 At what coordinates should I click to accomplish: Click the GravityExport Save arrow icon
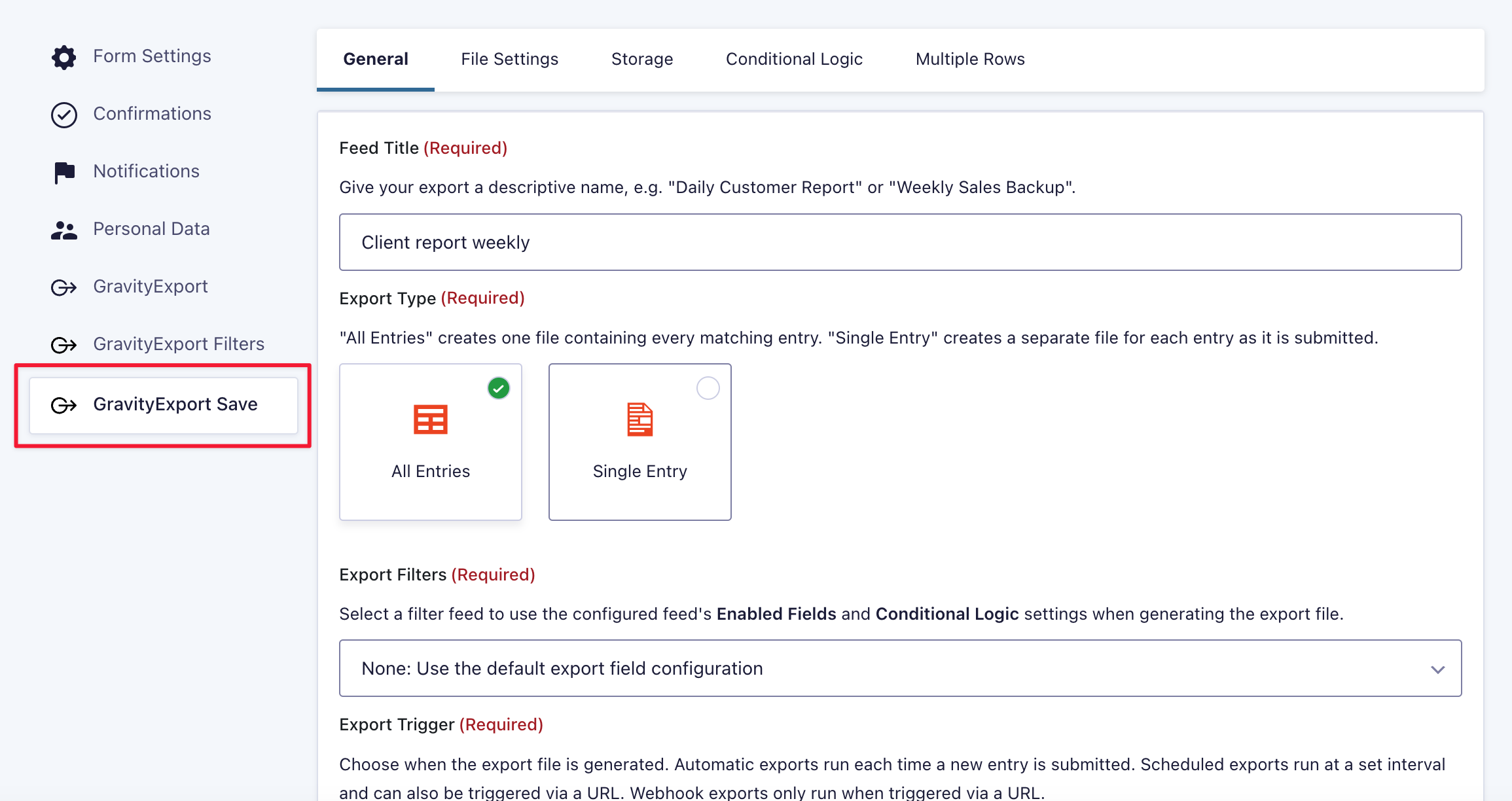tap(63, 405)
